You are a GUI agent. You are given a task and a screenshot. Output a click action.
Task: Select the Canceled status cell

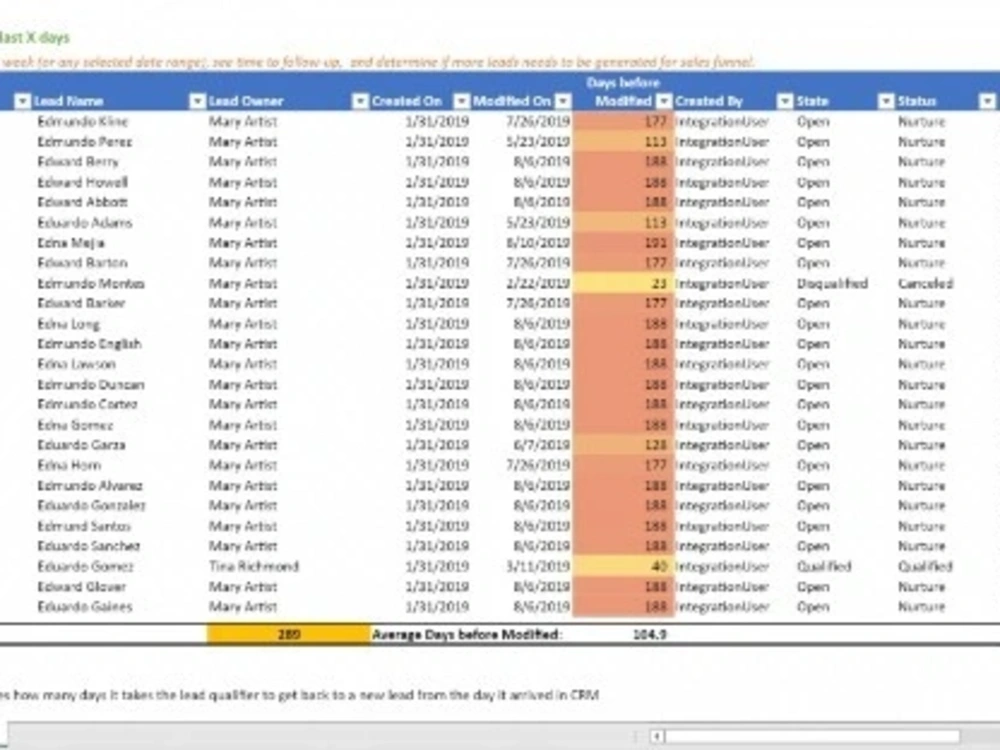(x=925, y=283)
